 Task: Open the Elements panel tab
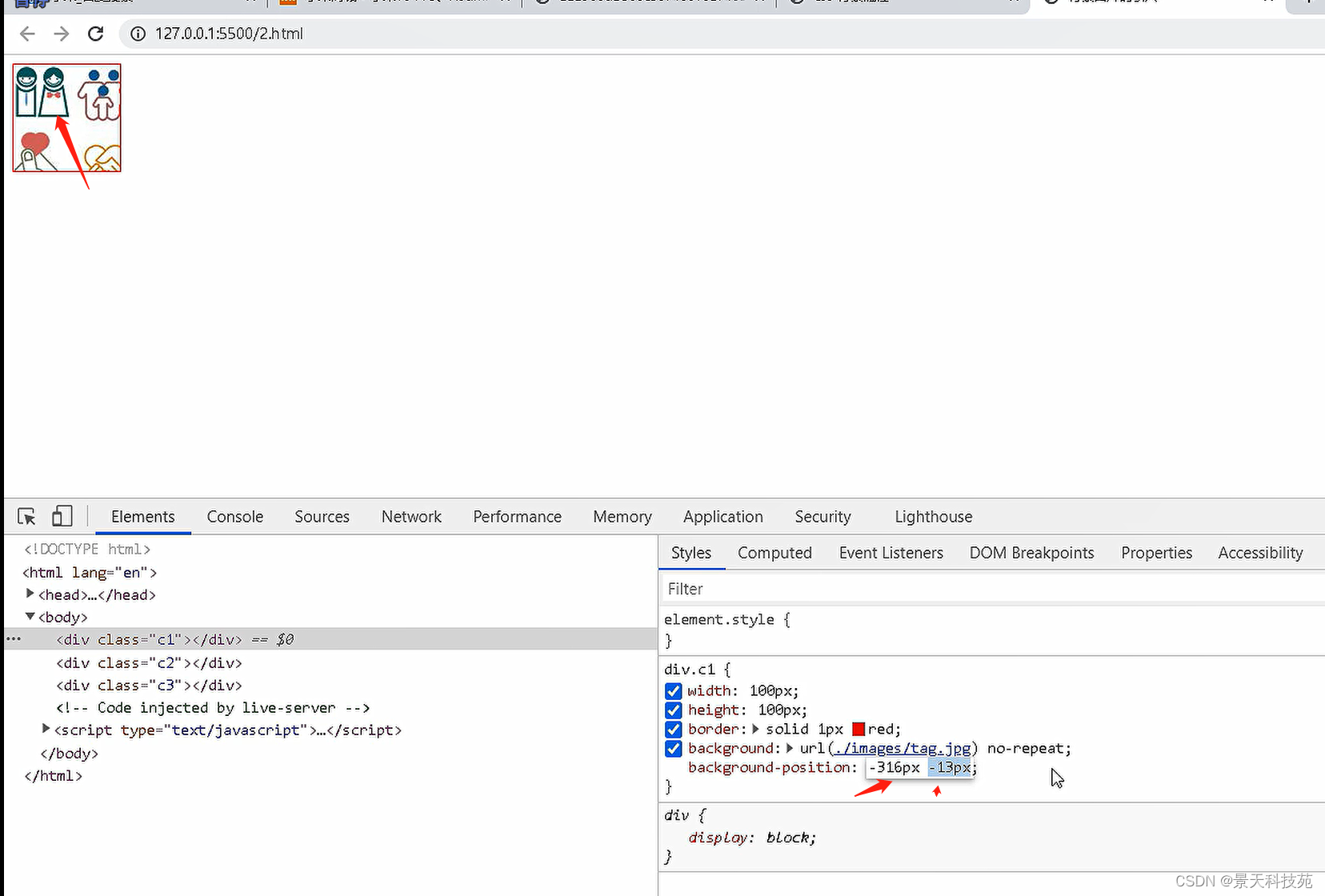(x=143, y=517)
